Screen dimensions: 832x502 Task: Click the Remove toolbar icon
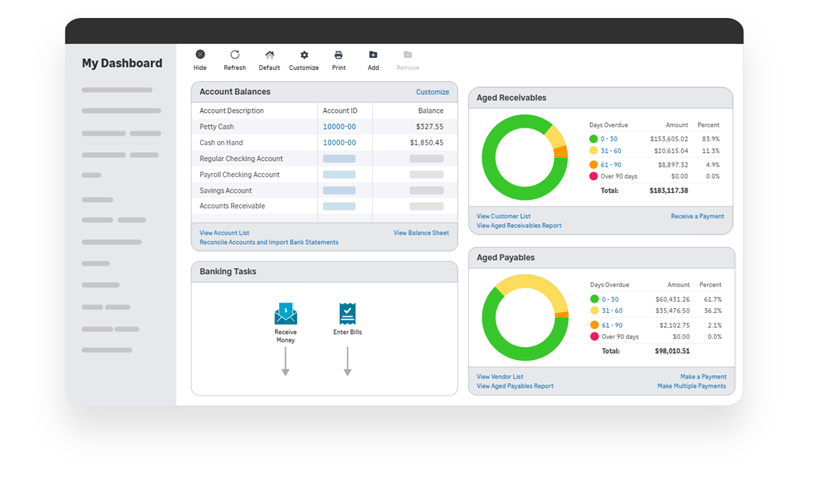408,55
